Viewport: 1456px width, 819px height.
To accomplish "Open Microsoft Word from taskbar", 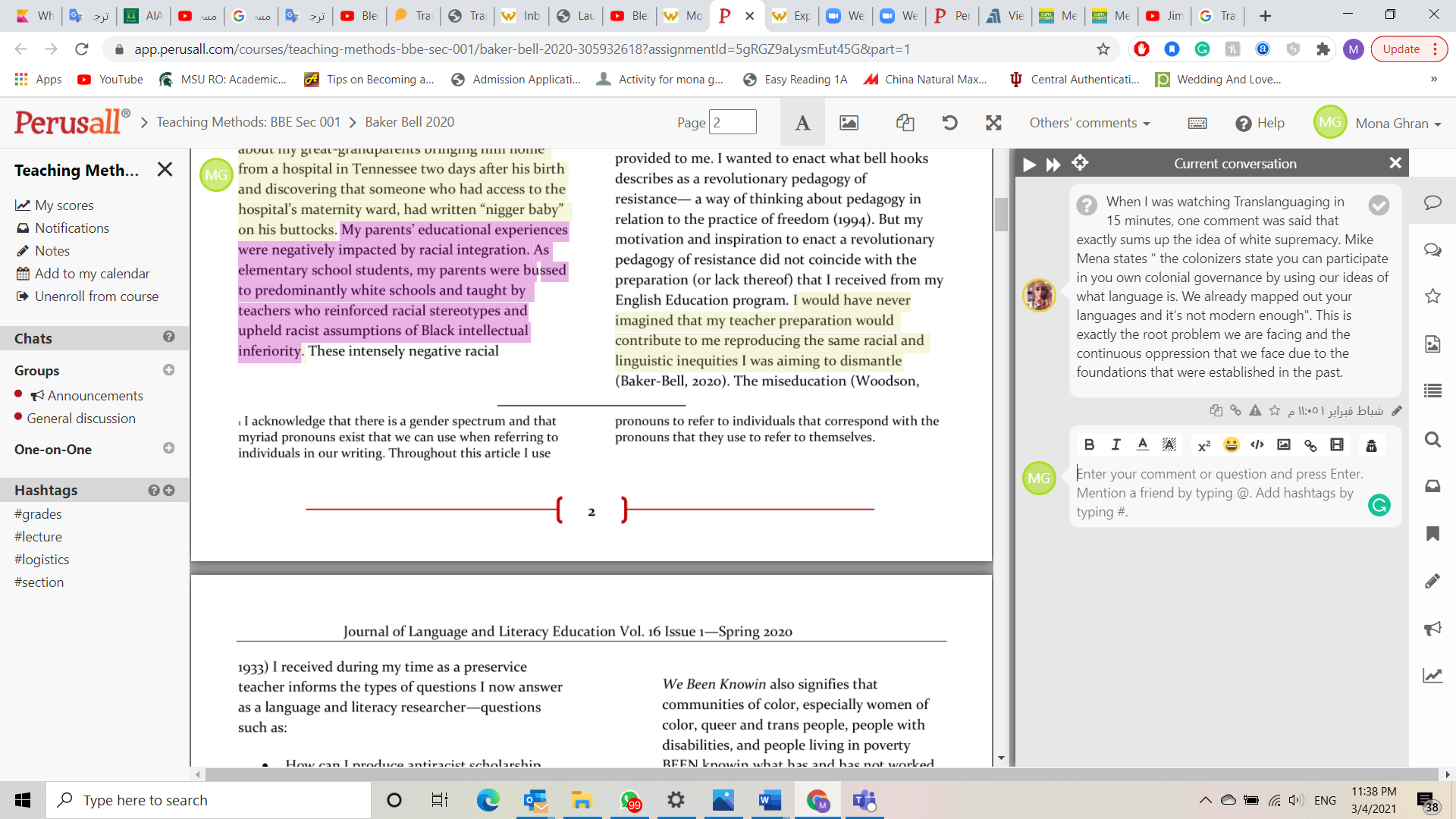I will click(770, 800).
